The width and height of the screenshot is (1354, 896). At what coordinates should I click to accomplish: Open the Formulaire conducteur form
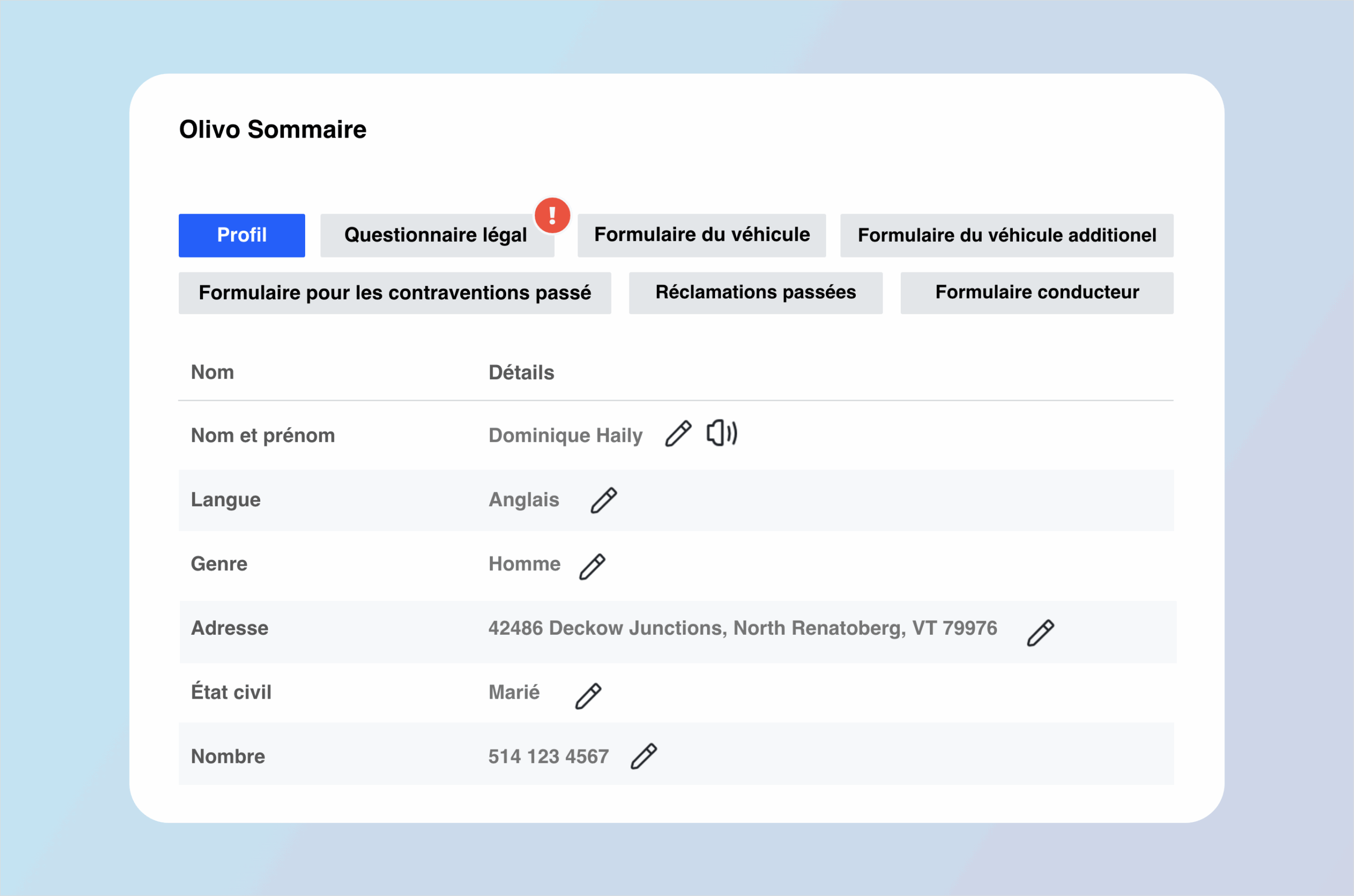(x=1036, y=292)
